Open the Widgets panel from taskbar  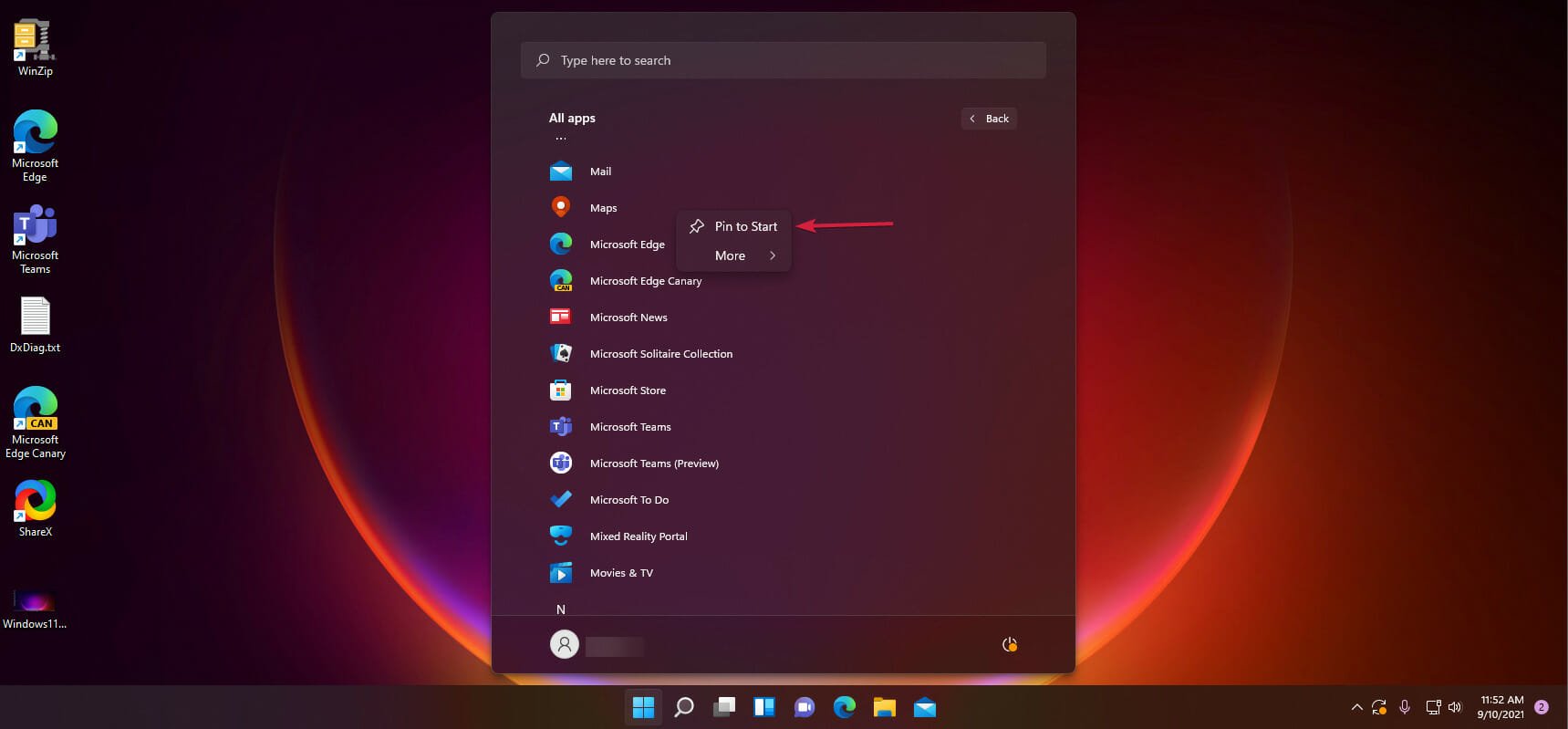click(x=764, y=707)
